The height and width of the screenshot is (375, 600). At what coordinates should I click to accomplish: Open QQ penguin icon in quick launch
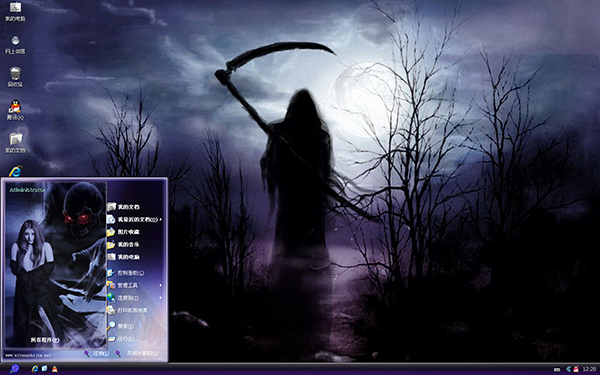pos(54,368)
